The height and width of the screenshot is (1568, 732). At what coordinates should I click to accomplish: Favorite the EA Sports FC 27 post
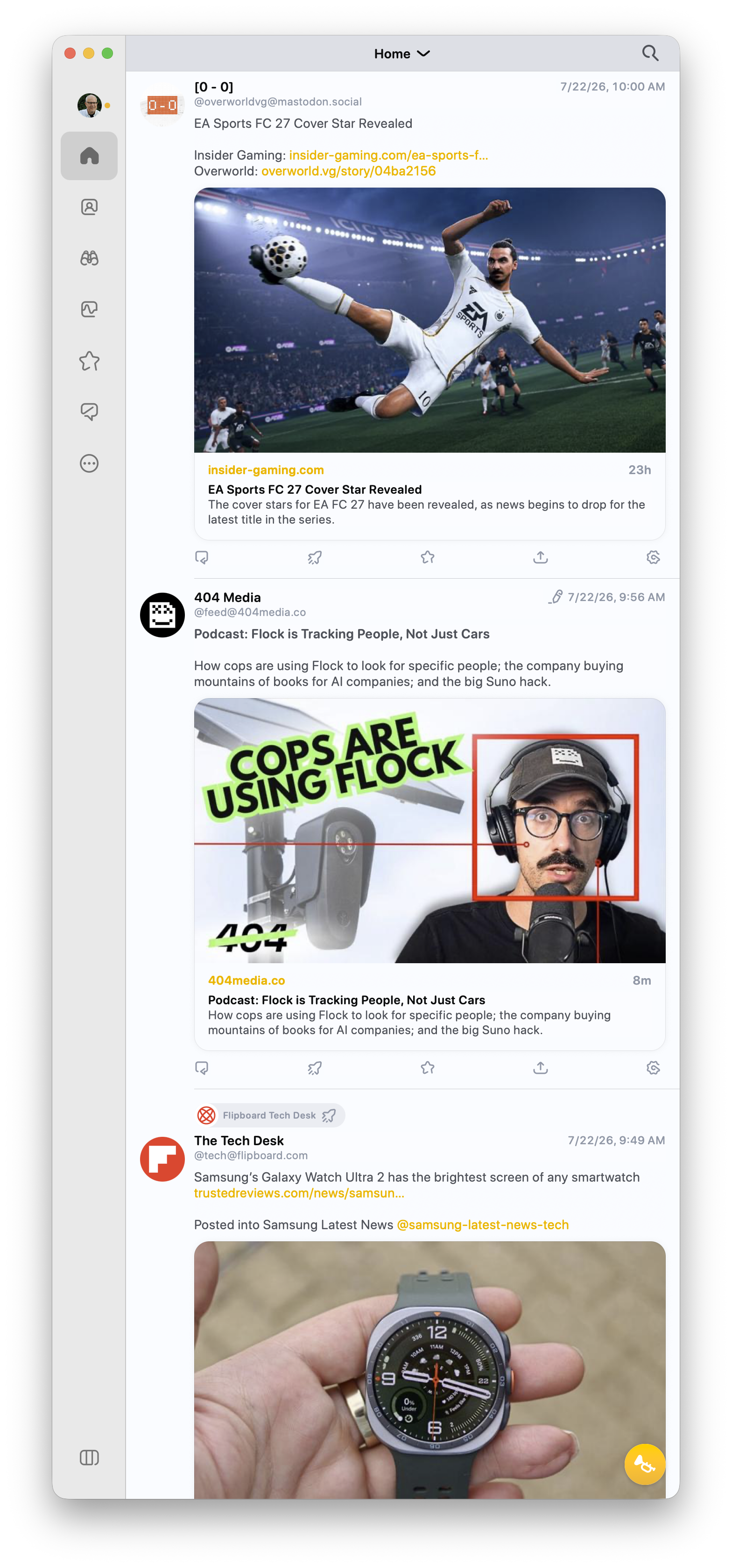[428, 557]
